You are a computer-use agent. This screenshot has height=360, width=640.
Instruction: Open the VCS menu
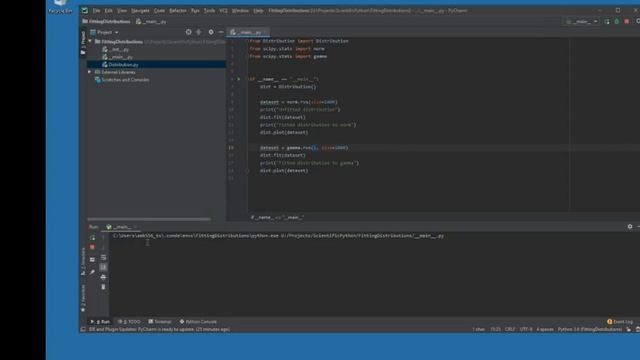[x=224, y=11]
